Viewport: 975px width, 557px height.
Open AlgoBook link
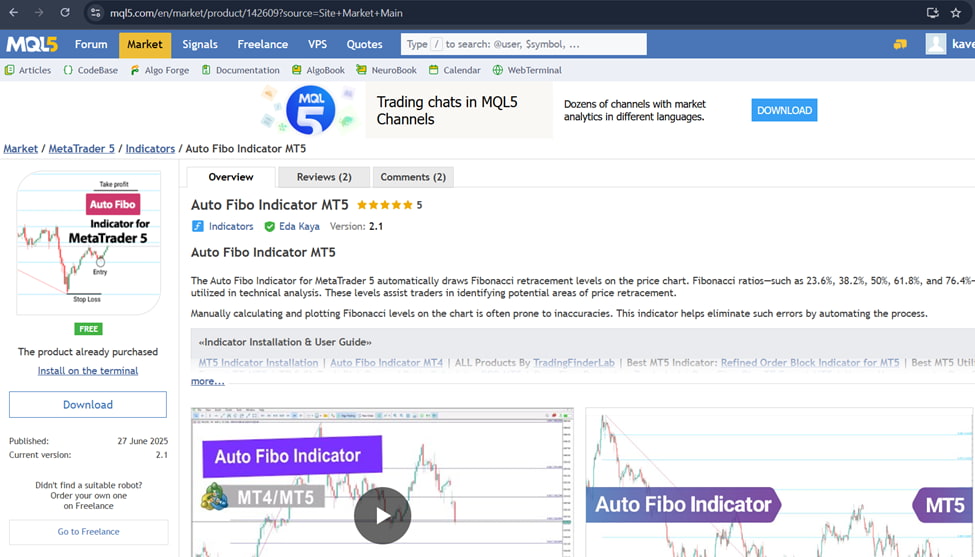point(318,70)
